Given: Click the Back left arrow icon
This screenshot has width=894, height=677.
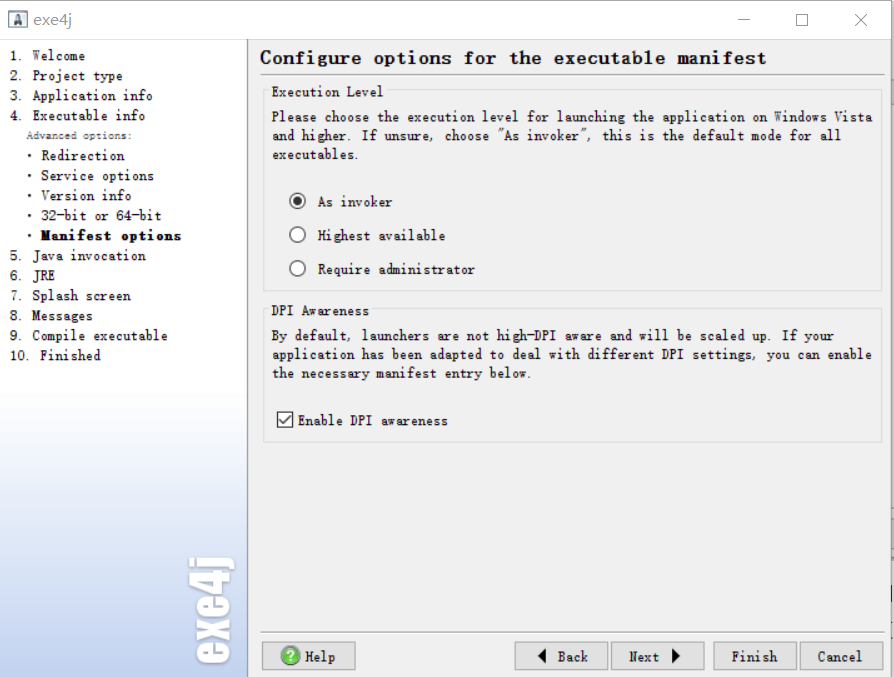Looking at the screenshot, I should click(542, 656).
